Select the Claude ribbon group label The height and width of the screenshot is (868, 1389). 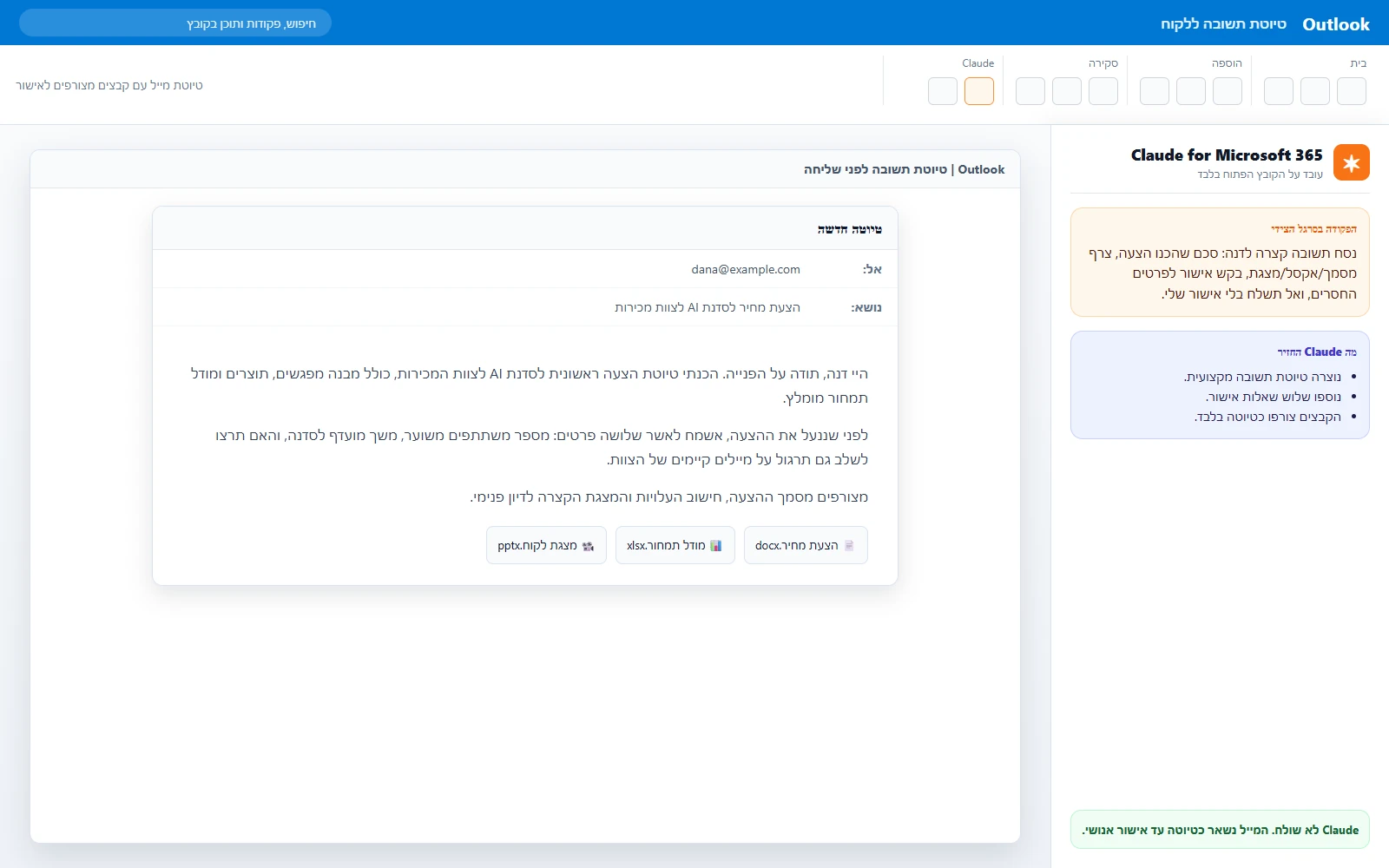pos(978,63)
